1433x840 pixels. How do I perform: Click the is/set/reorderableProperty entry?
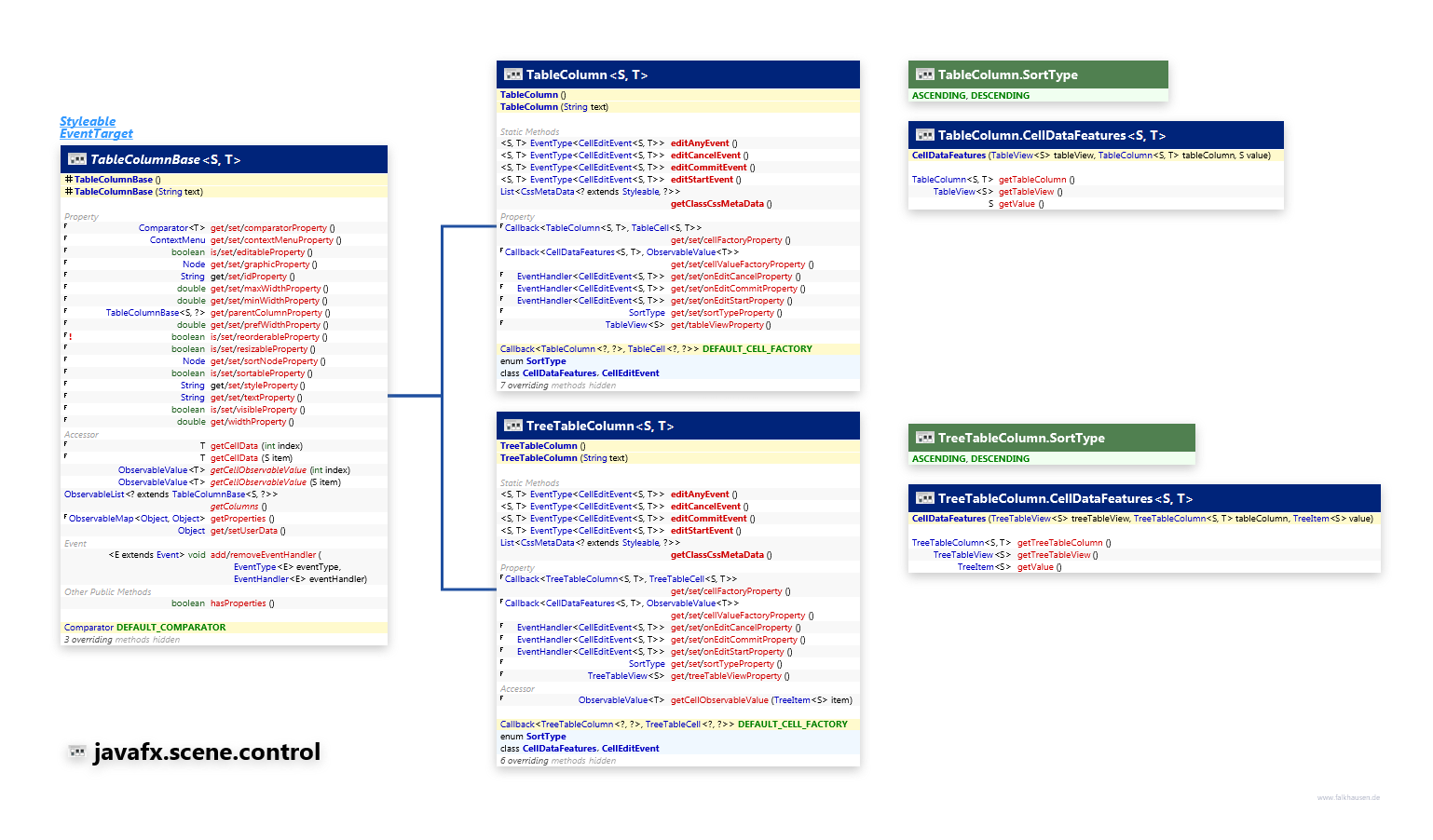(x=265, y=337)
